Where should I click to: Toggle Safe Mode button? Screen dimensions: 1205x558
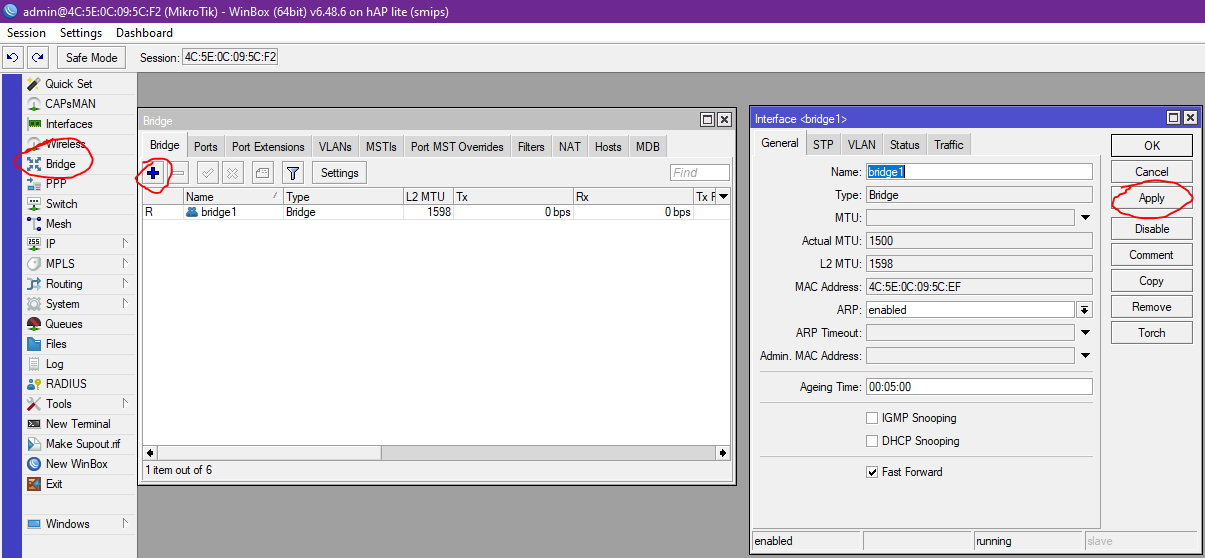92,57
